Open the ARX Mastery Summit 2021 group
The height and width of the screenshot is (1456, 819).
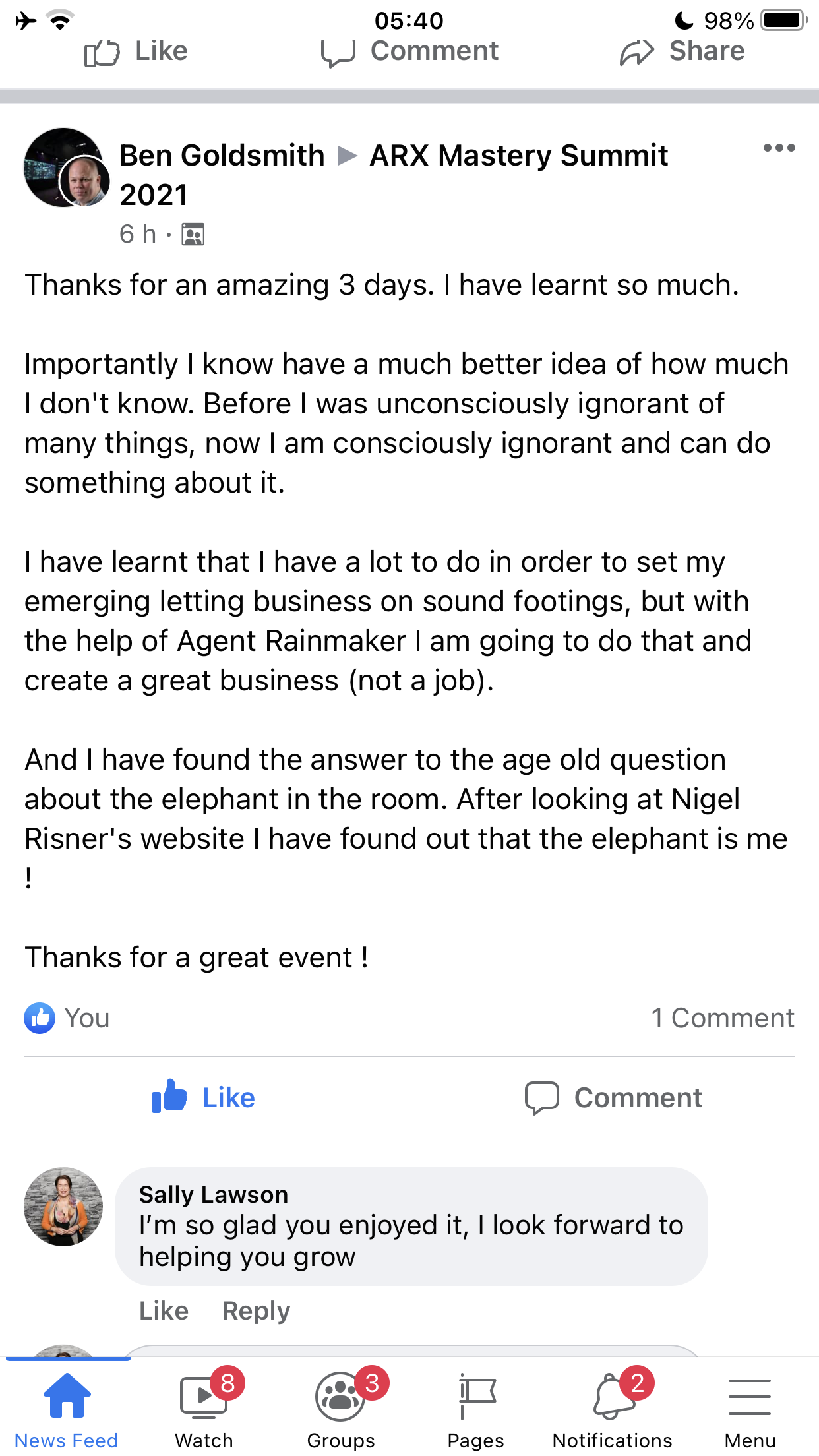[518, 156]
